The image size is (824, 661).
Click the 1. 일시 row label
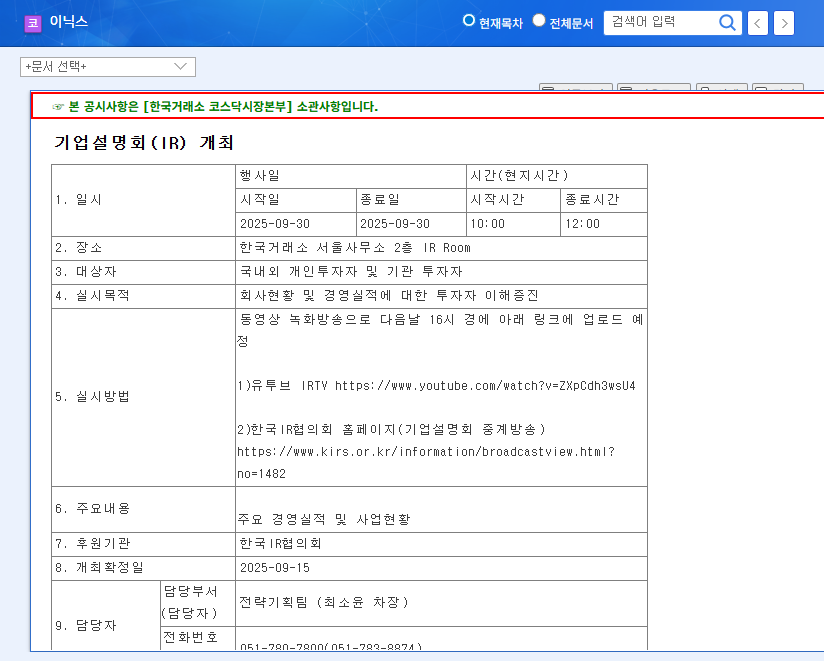click(79, 200)
